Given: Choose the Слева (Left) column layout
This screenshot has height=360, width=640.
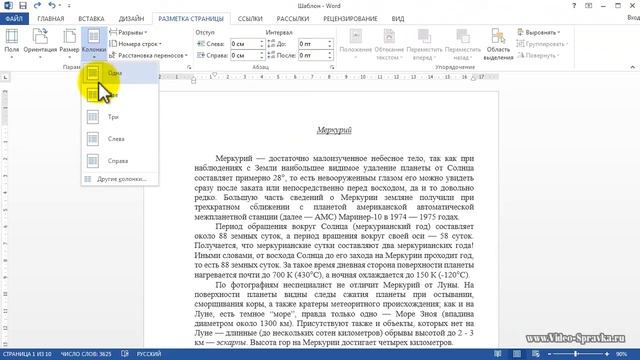Looking at the screenshot, I should 120,139.
